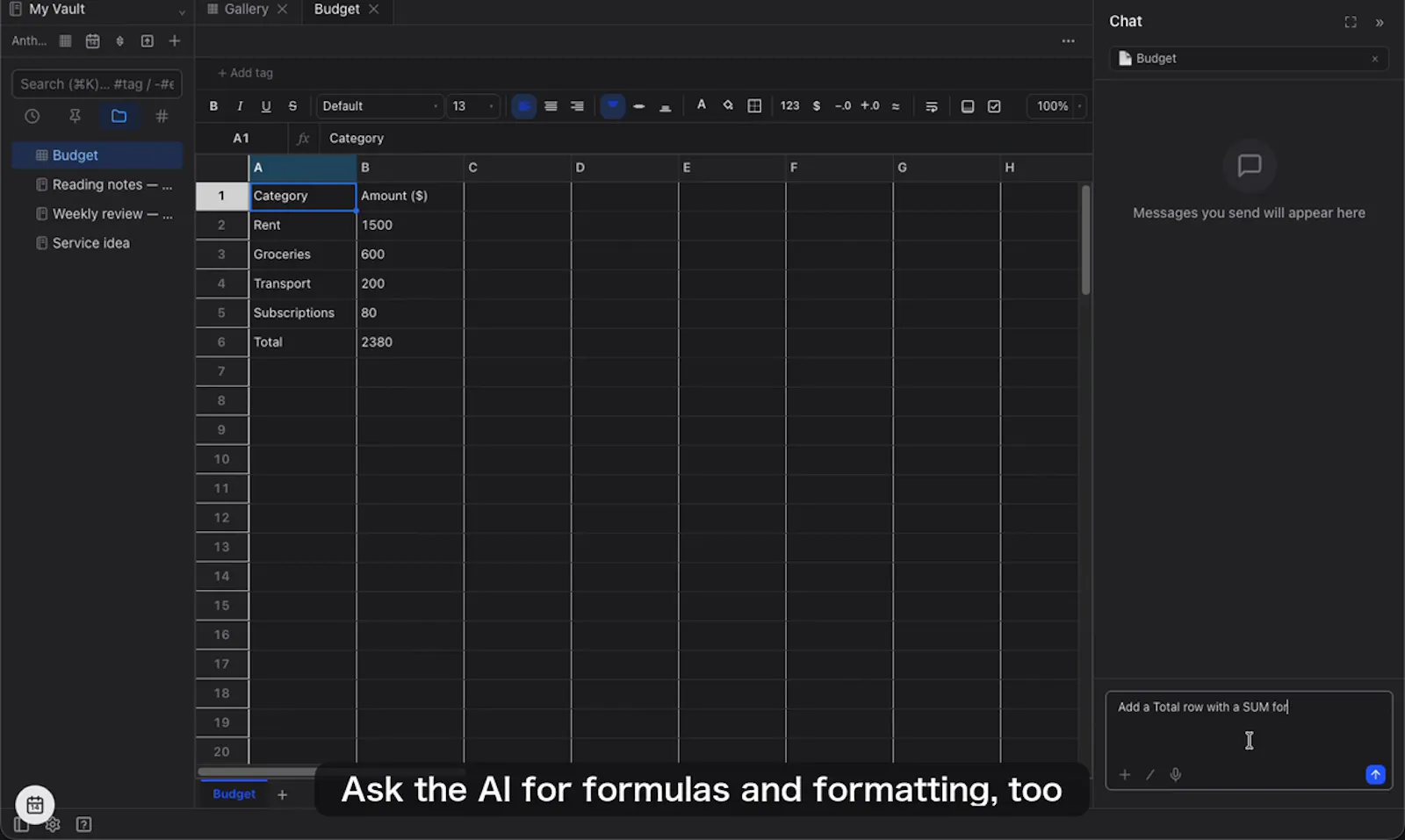1405x840 pixels.
Task: Click the approximate rounding format icon
Action: click(896, 106)
